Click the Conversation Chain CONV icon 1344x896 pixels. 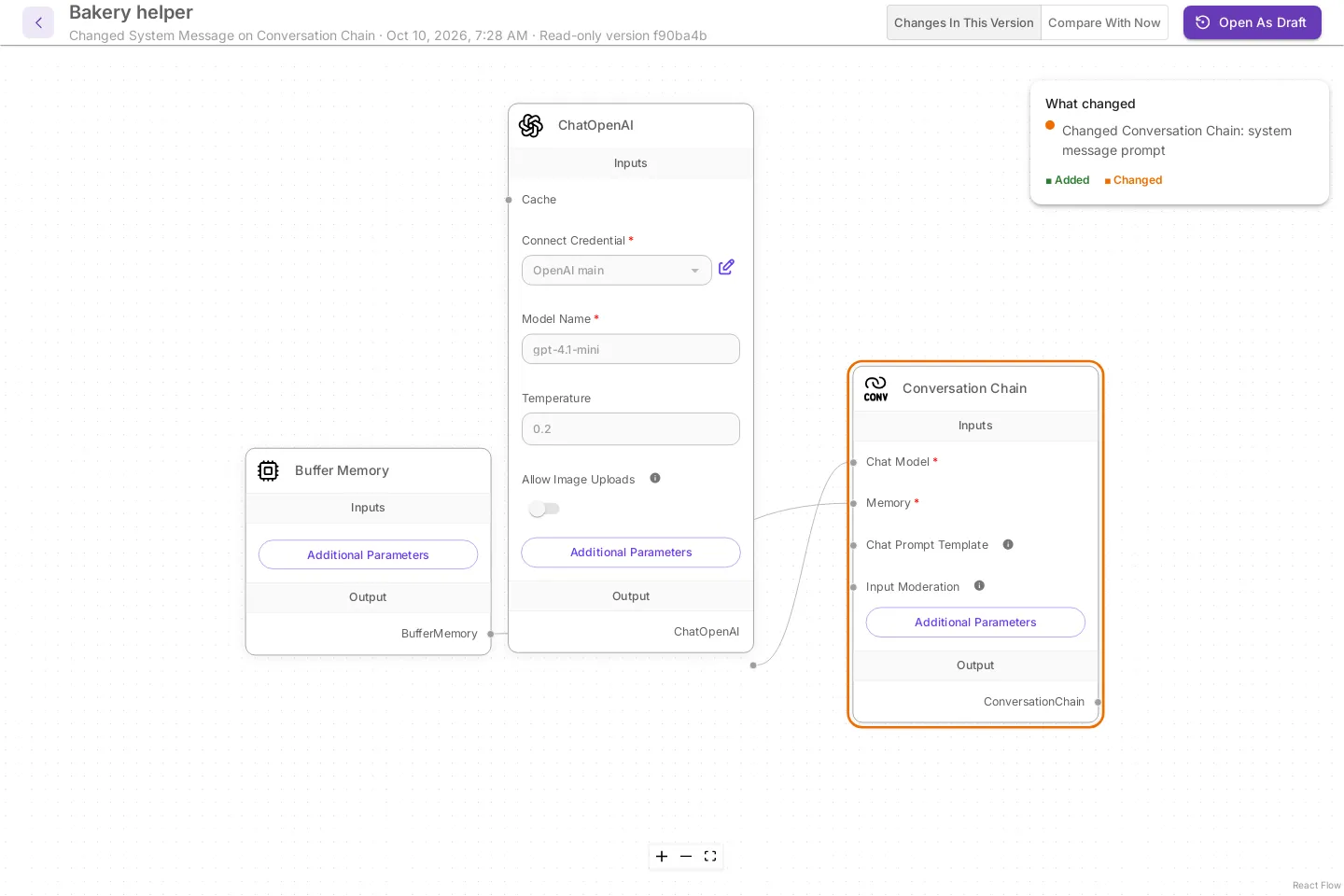[875, 388]
